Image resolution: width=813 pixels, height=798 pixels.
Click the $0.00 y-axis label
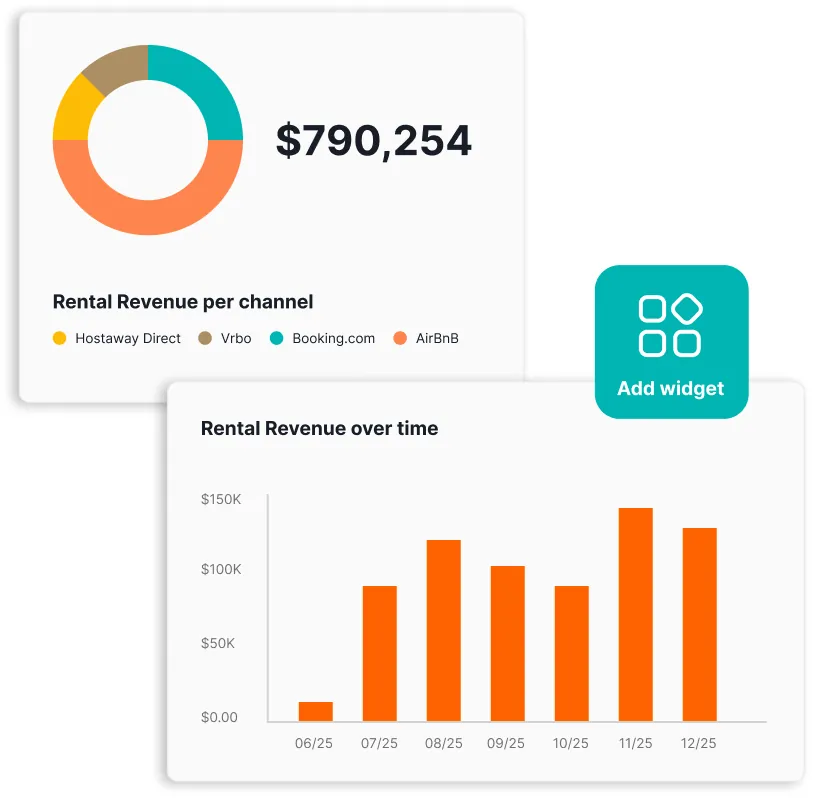pos(219,717)
